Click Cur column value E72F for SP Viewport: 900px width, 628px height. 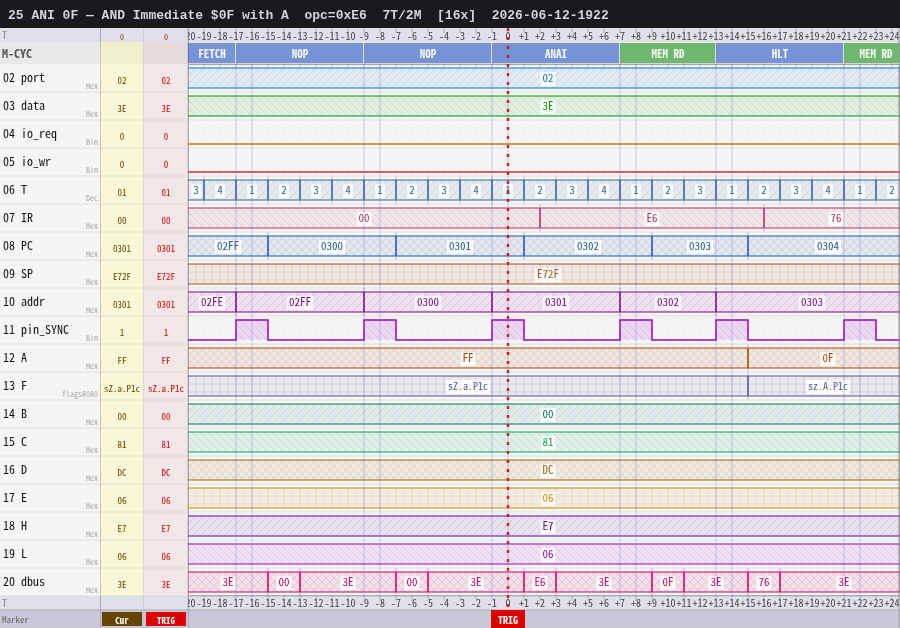click(x=122, y=277)
